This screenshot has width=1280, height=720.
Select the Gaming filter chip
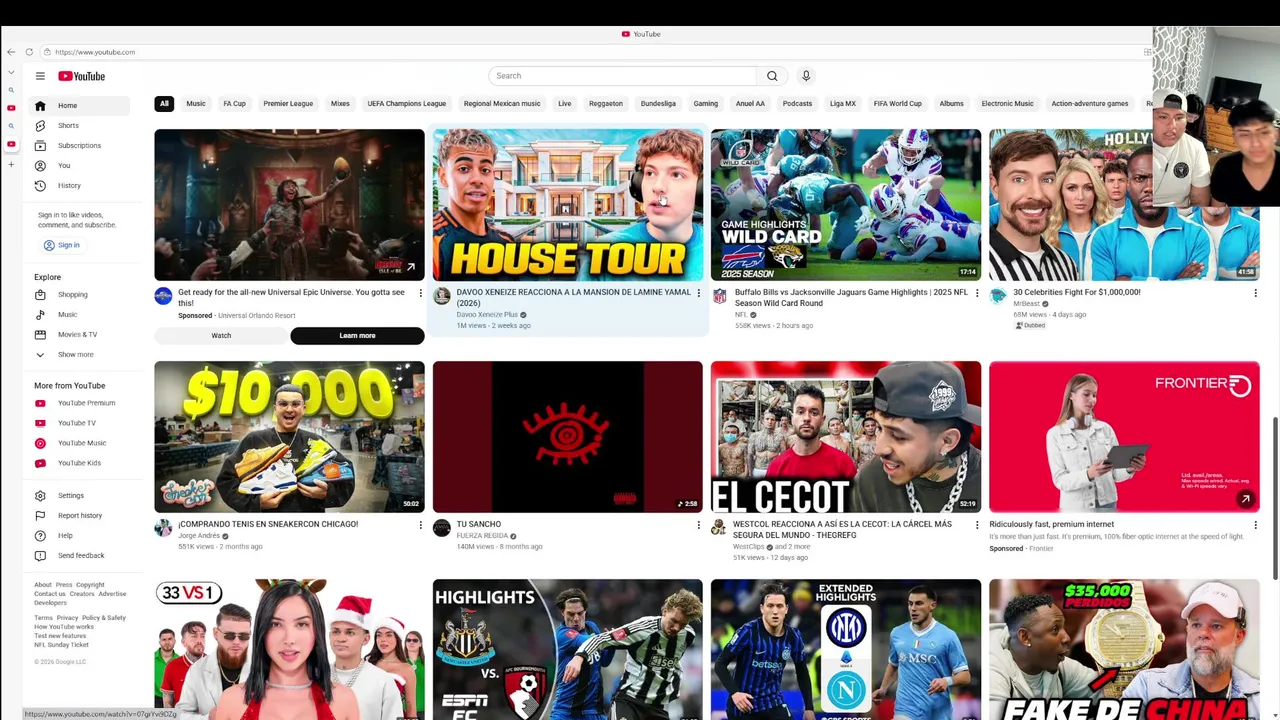706,103
